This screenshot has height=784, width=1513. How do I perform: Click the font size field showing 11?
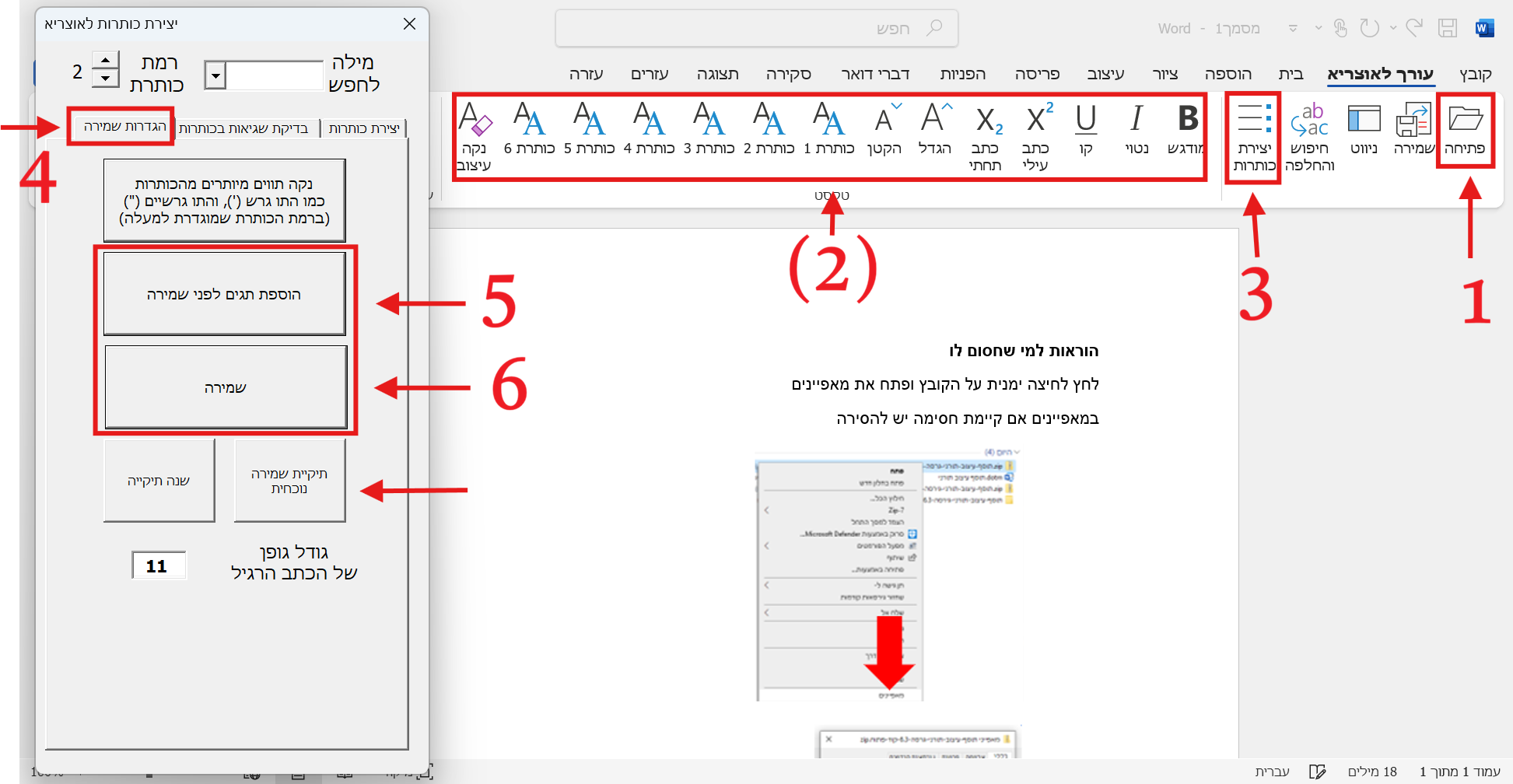[x=159, y=565]
